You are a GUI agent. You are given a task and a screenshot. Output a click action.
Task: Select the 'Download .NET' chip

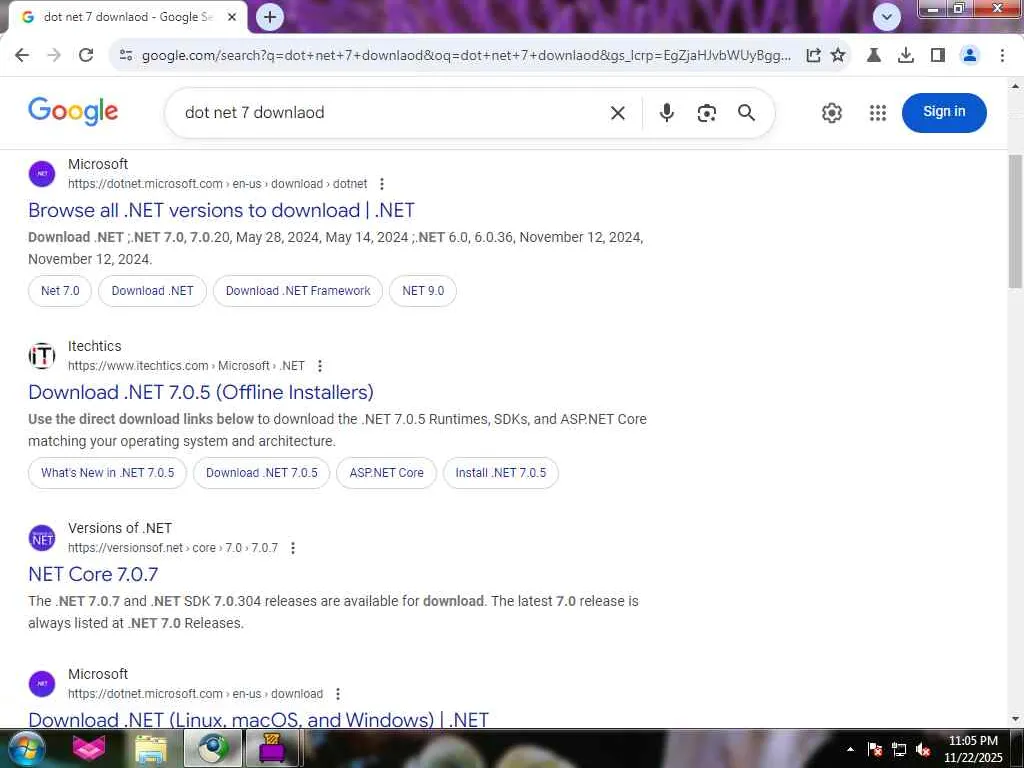coord(152,291)
